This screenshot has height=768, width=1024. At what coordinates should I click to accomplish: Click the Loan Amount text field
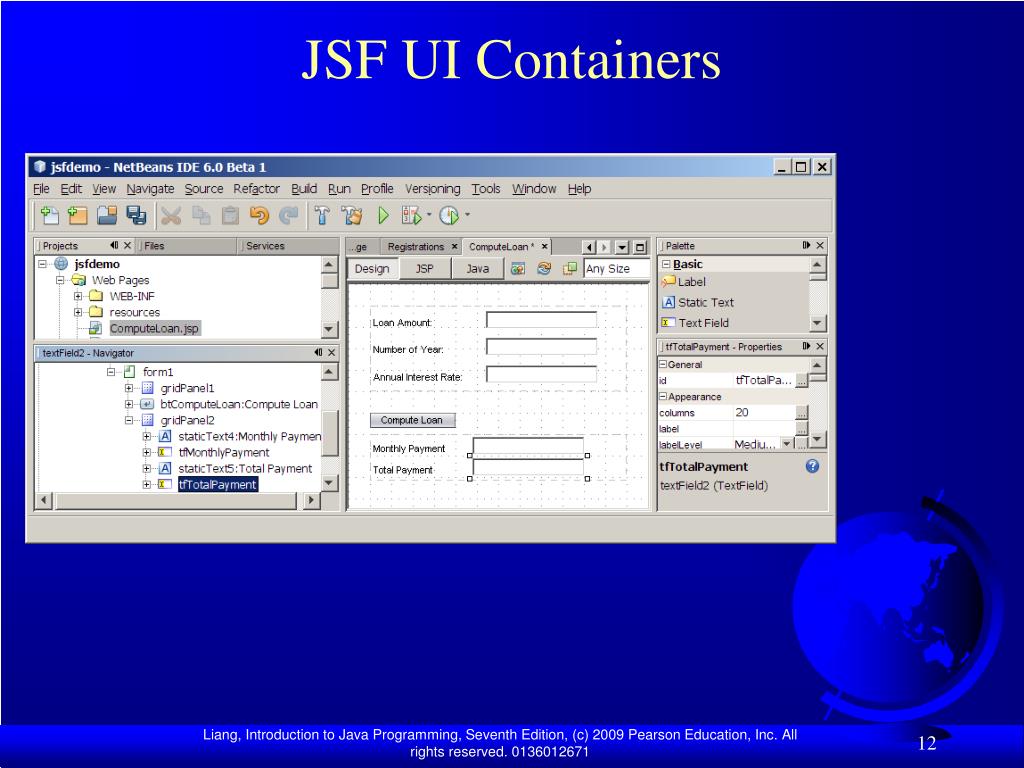coord(541,319)
